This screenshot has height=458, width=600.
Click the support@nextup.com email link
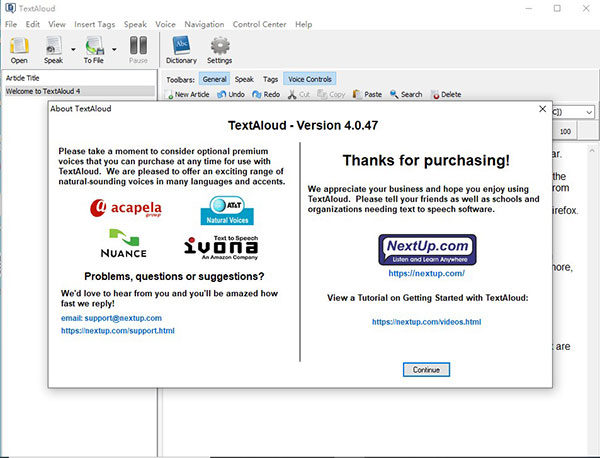click(111, 318)
